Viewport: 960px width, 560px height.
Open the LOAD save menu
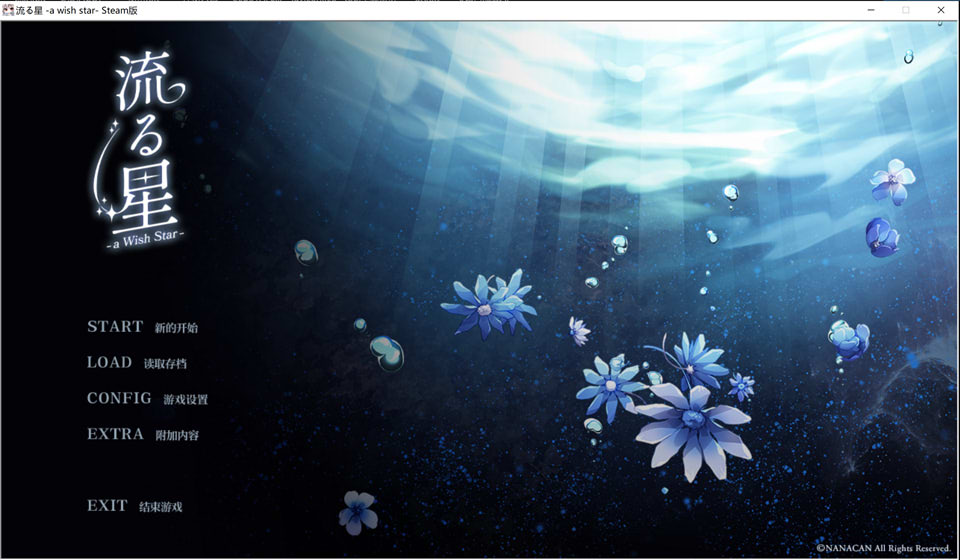[137, 362]
